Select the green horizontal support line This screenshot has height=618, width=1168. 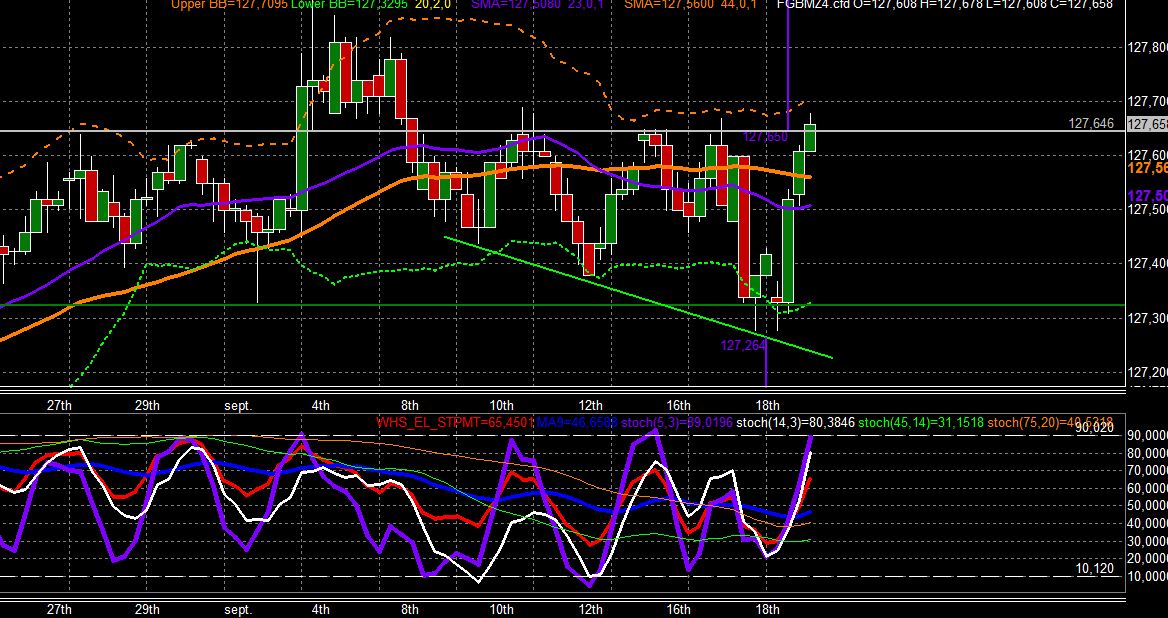[x=562, y=305]
